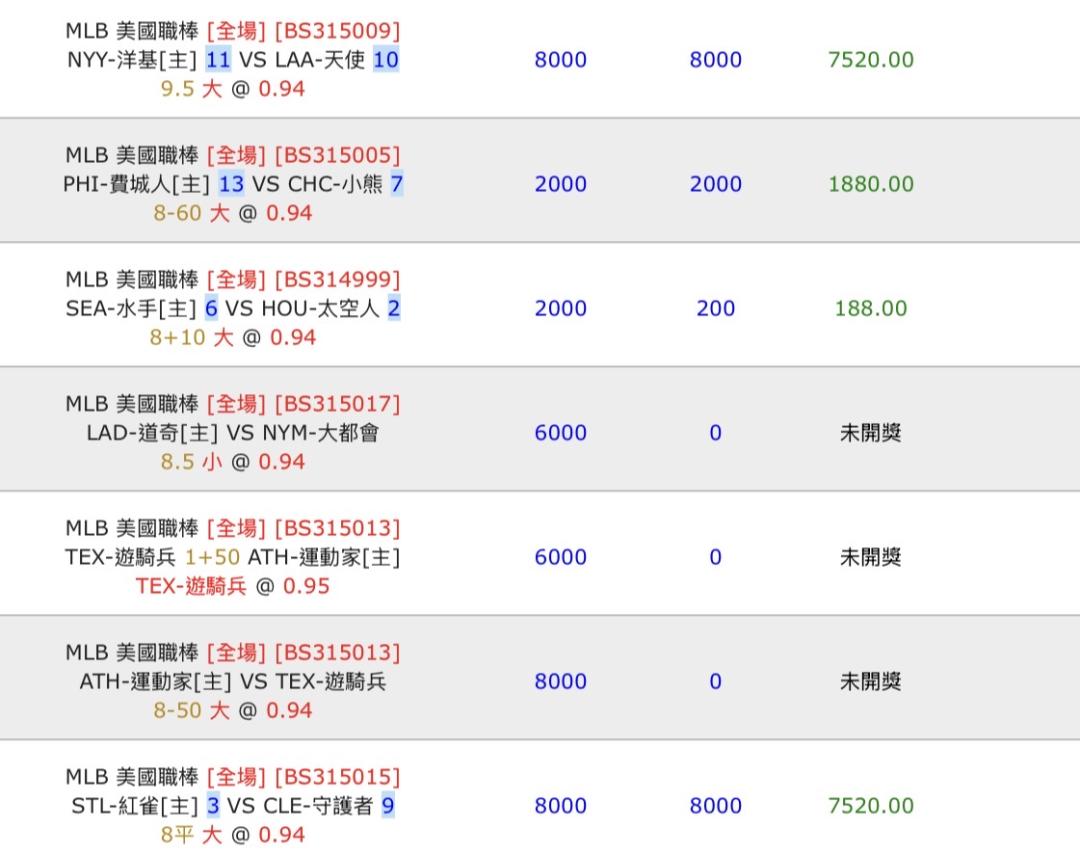Screen dimensions: 1080x854
Task: Click the red "TEX-遊騎兵 @ 0.95" selection
Action: [232, 586]
